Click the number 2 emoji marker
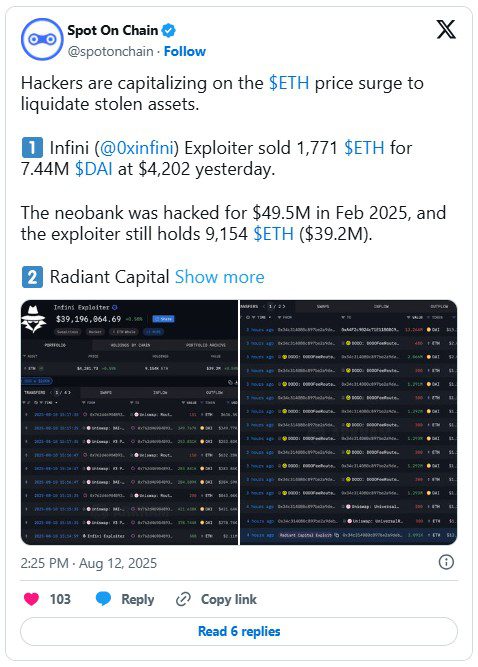The image size is (478, 667). [32, 277]
